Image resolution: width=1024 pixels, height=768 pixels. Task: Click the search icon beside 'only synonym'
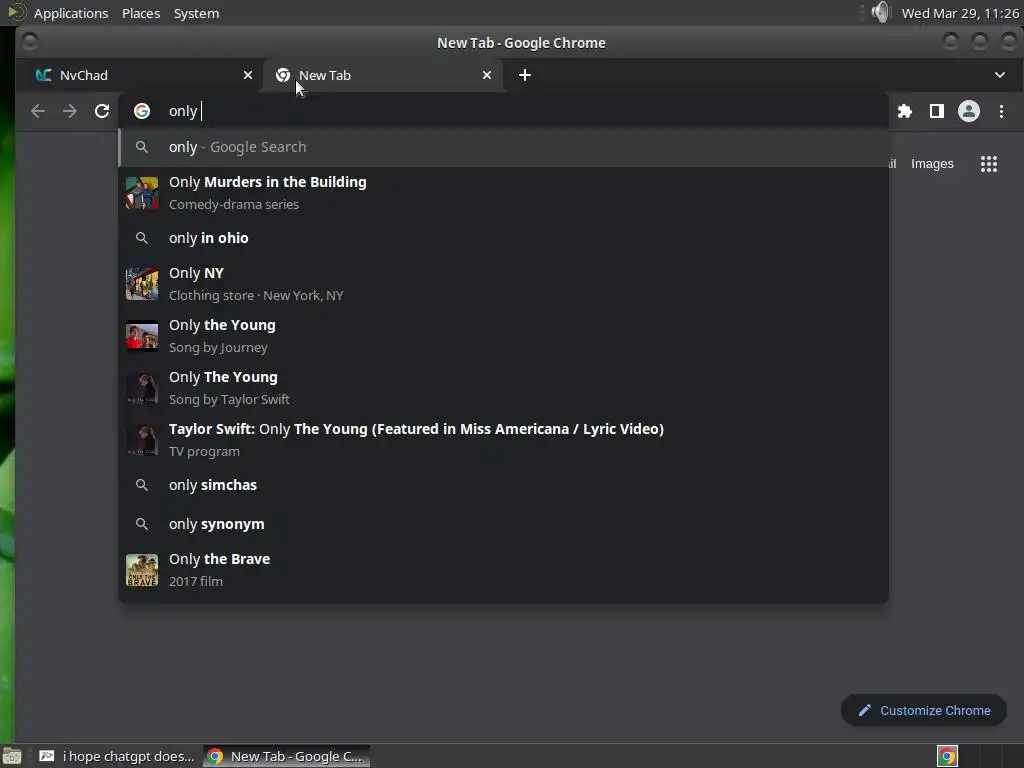(142, 524)
